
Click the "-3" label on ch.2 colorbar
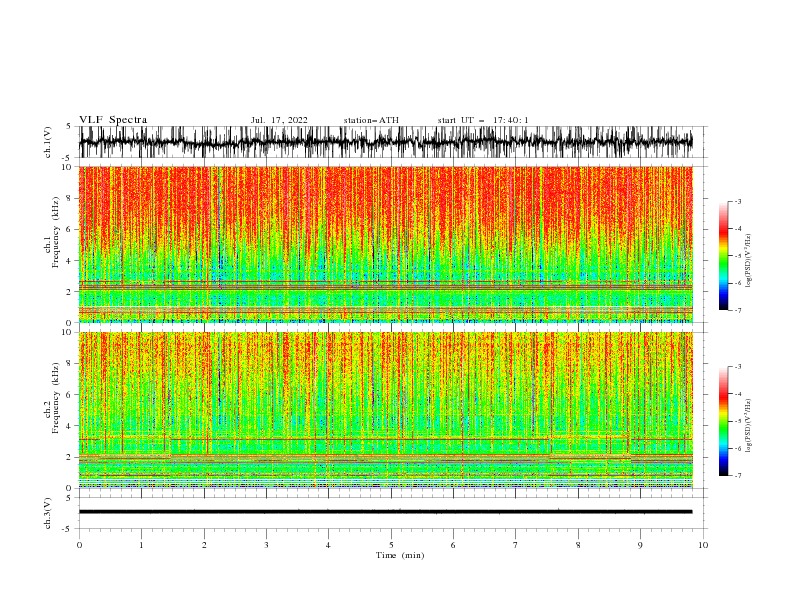coord(737,367)
